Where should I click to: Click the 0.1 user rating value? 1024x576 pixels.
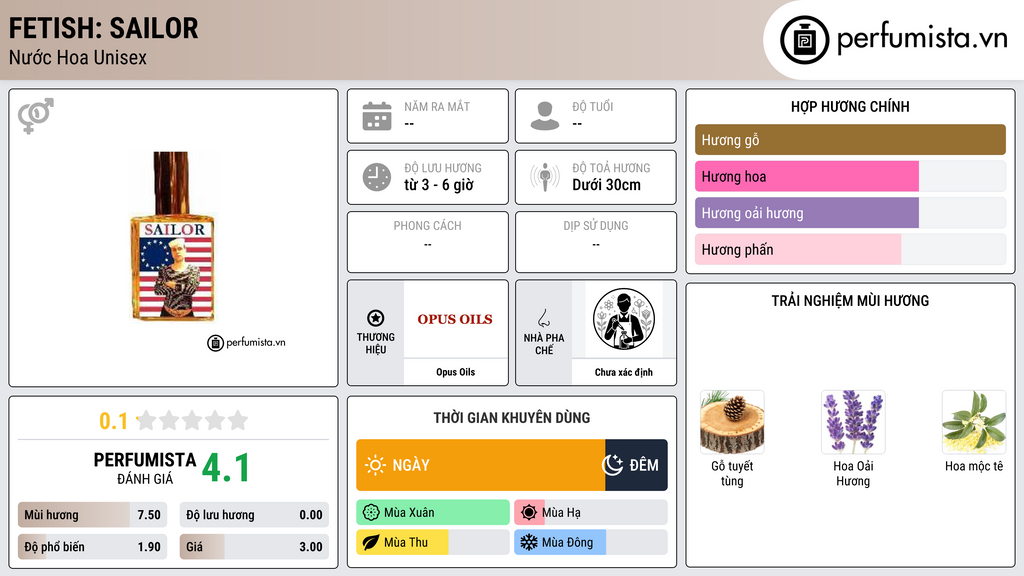click(114, 421)
